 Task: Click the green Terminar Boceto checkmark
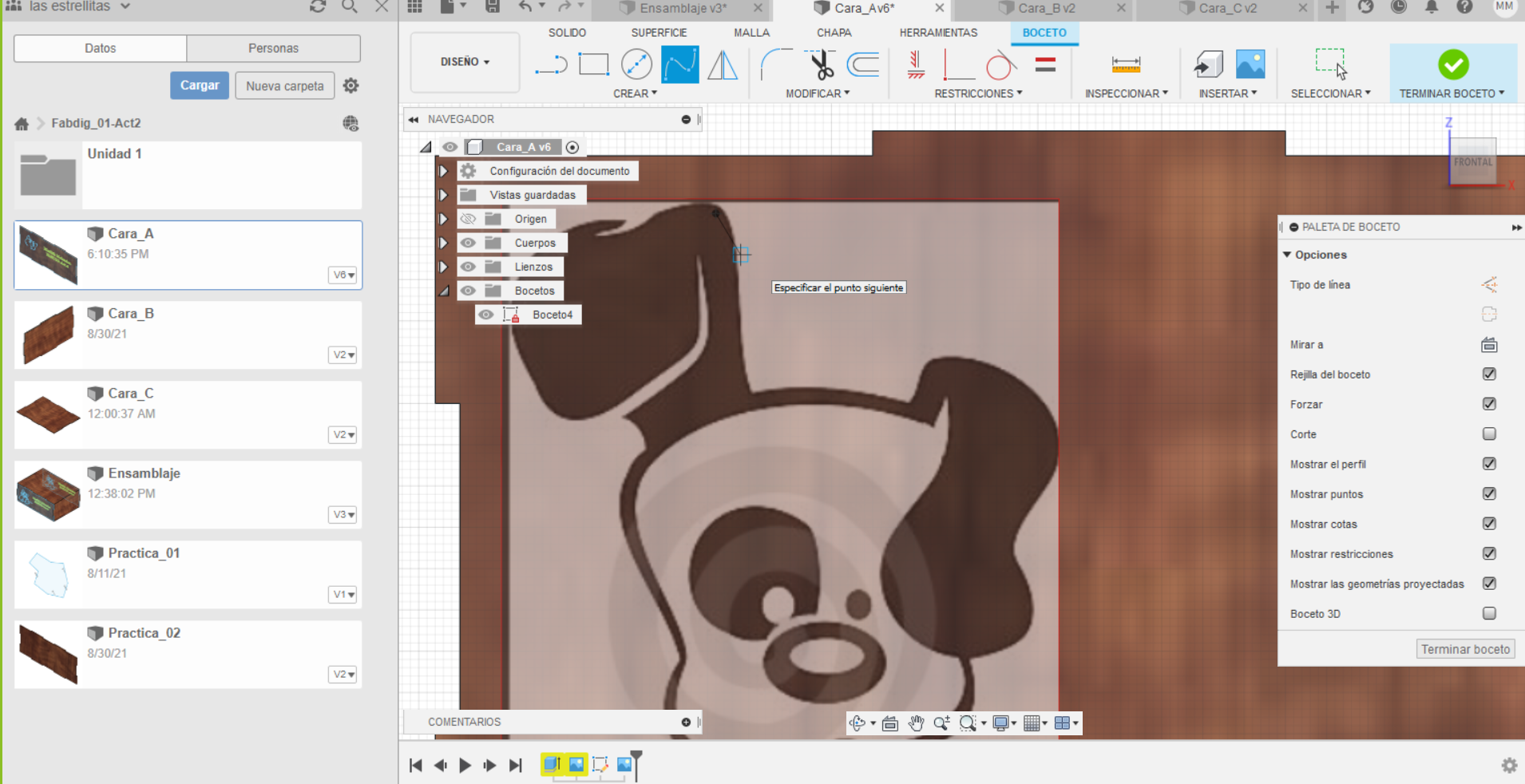[1453, 65]
